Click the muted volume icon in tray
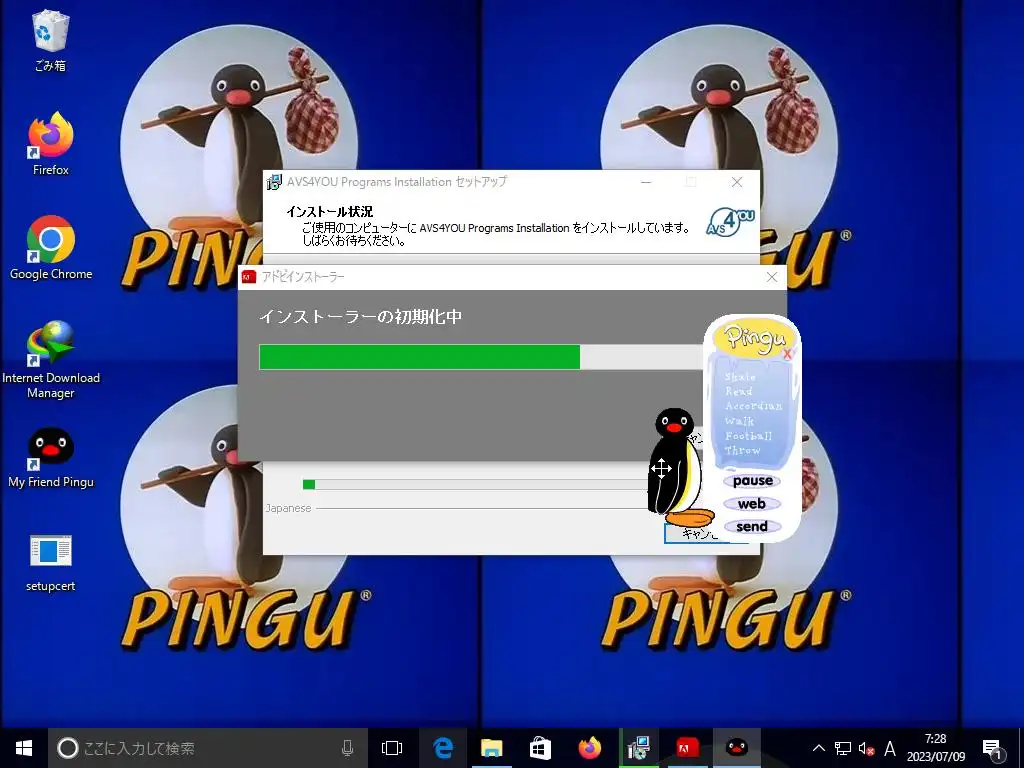 pos(866,748)
